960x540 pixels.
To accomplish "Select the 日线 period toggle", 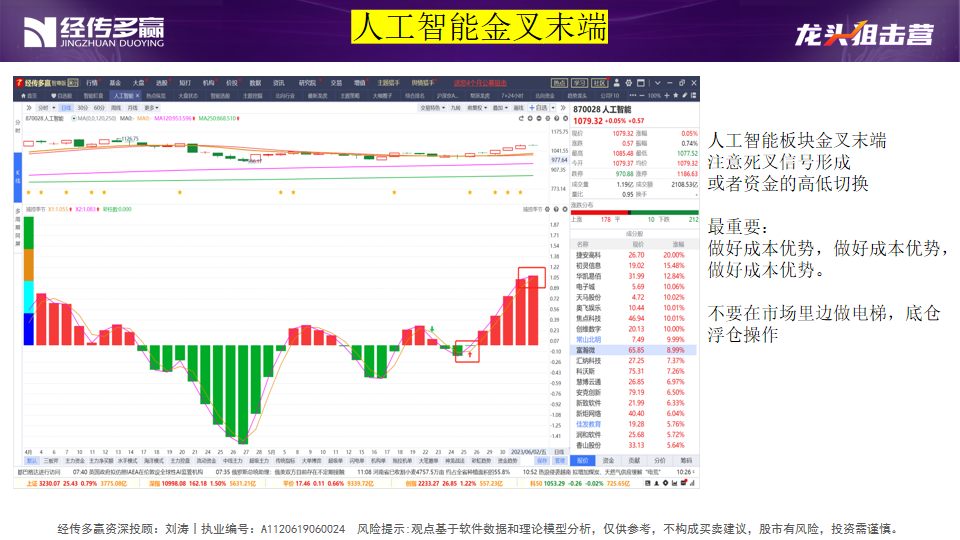I will click(66, 108).
